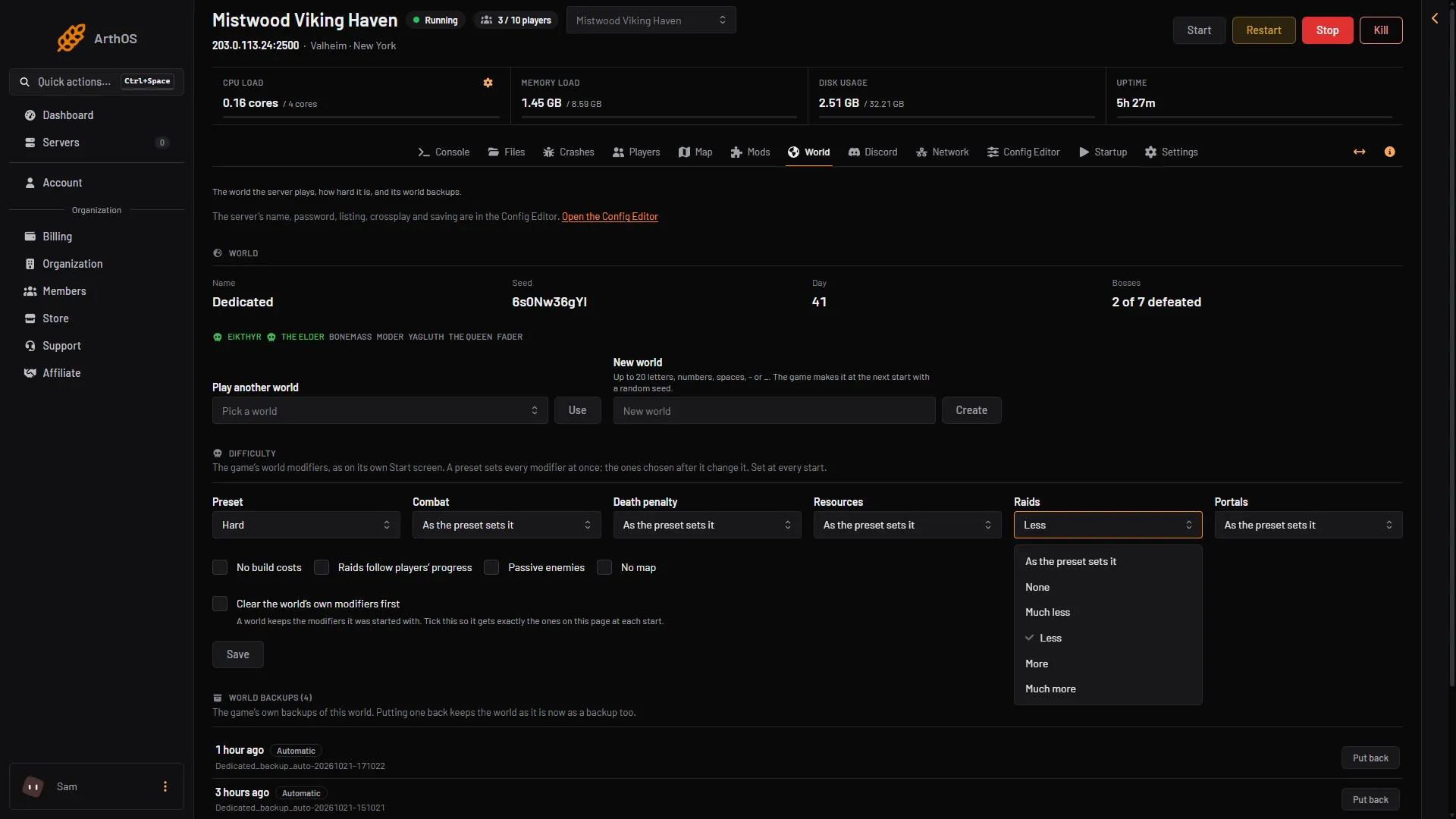Image resolution: width=1456 pixels, height=819 pixels.
Task: Go to Servers in the sidebar
Action: click(96, 143)
